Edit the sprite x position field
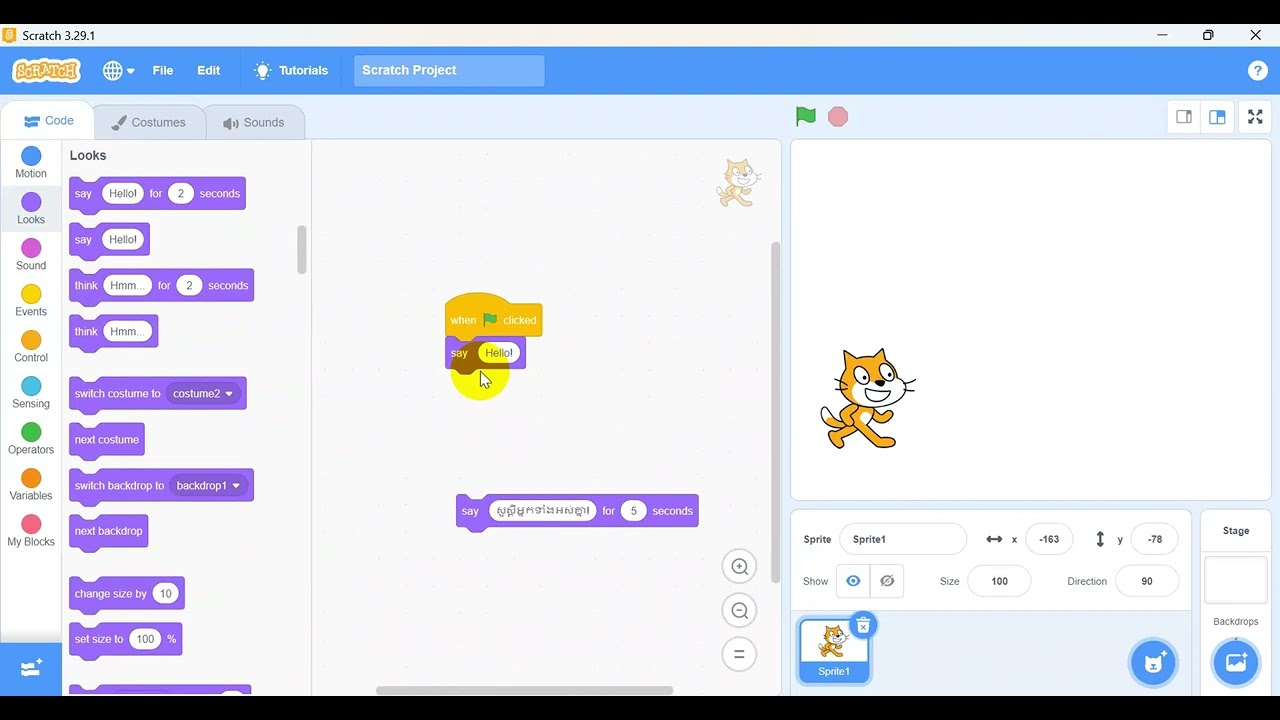The height and width of the screenshot is (720, 1280). (x=1048, y=539)
